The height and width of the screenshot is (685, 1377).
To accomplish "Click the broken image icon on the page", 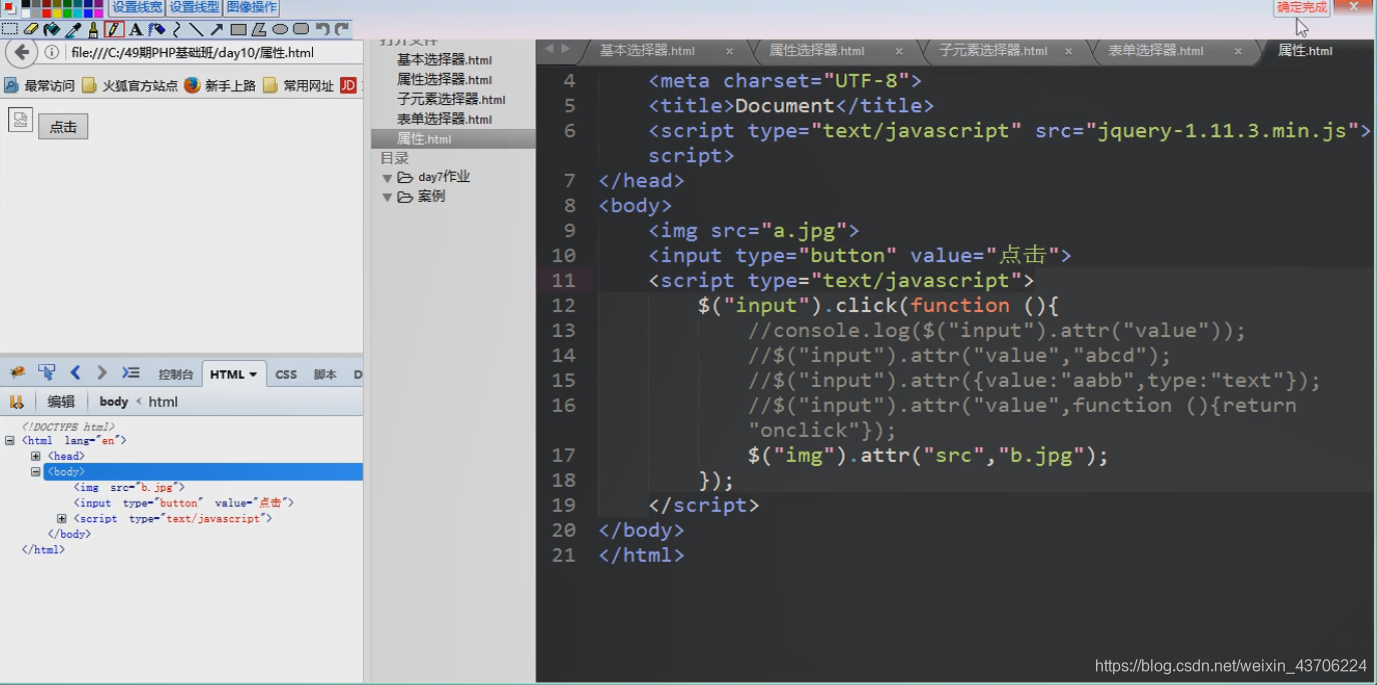I will [x=21, y=120].
